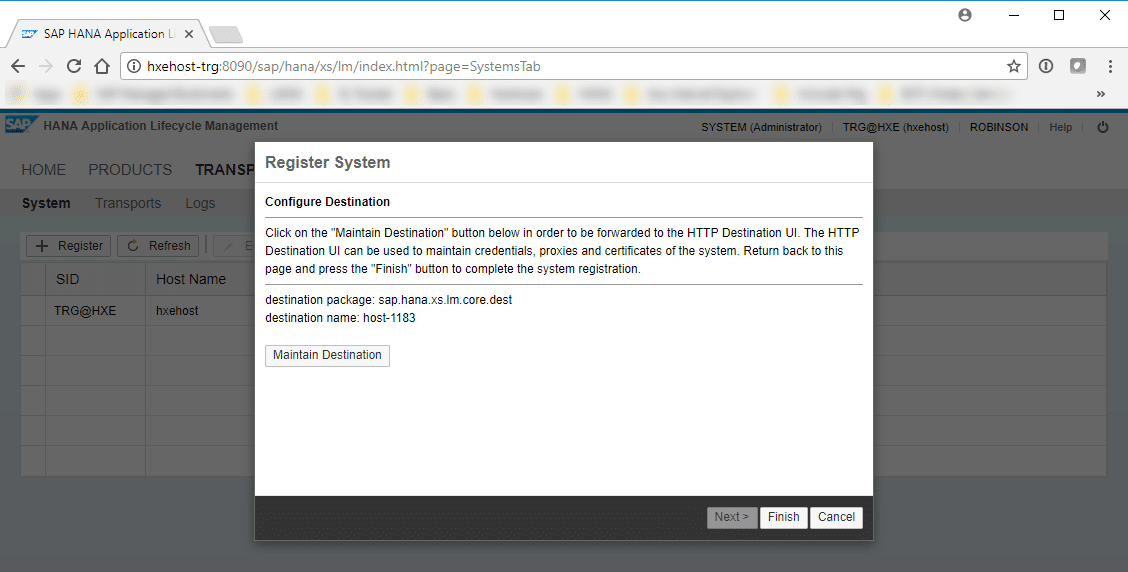Image resolution: width=1128 pixels, height=572 pixels.
Task: Open the Chrome three-dot menu
Action: [1110, 66]
